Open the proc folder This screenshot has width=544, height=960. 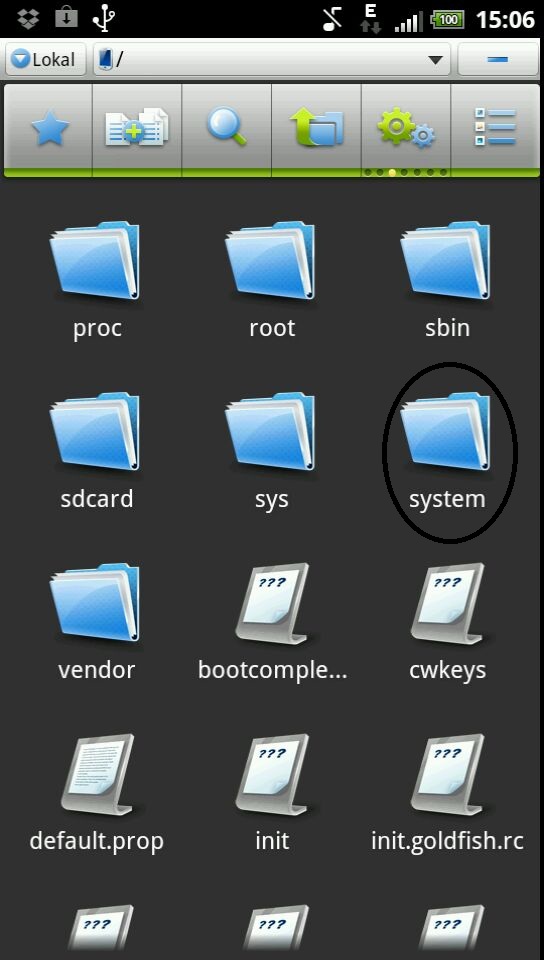point(96,283)
